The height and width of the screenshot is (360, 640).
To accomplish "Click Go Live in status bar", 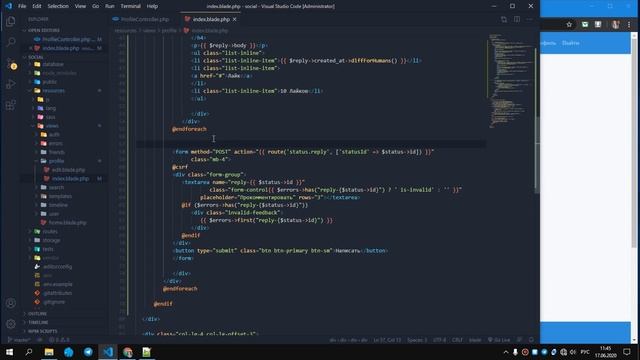I will point(499,340).
